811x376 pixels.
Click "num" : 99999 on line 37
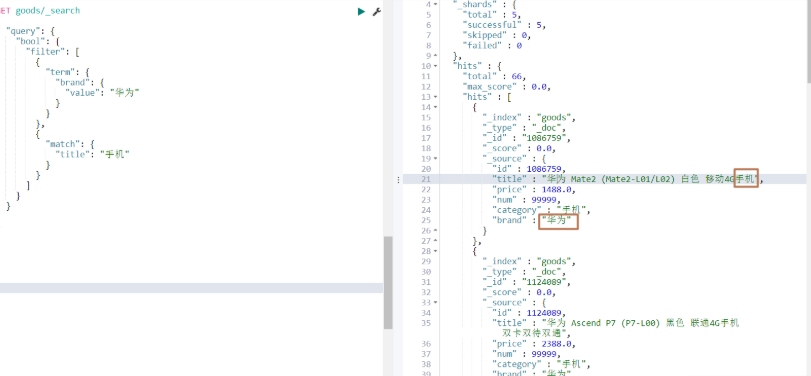click(527, 354)
